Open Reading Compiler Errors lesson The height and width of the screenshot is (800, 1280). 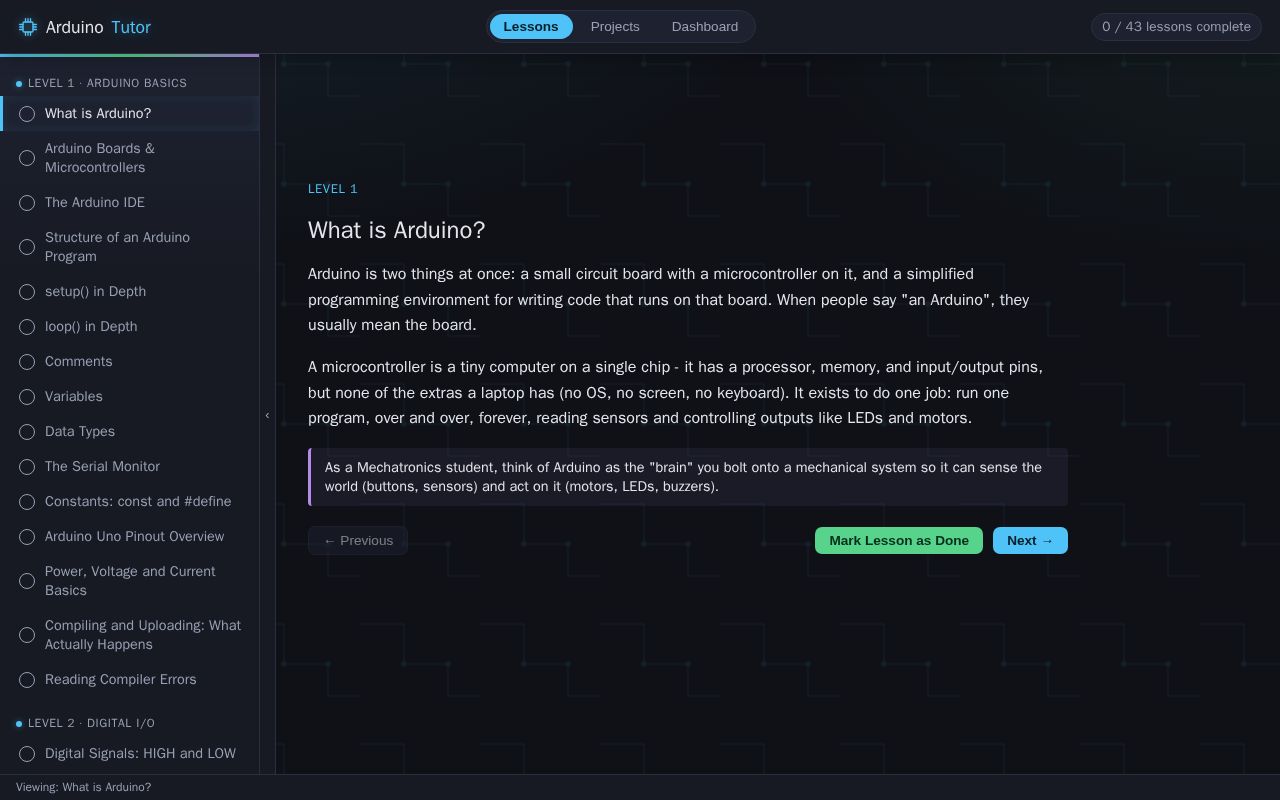point(130,680)
